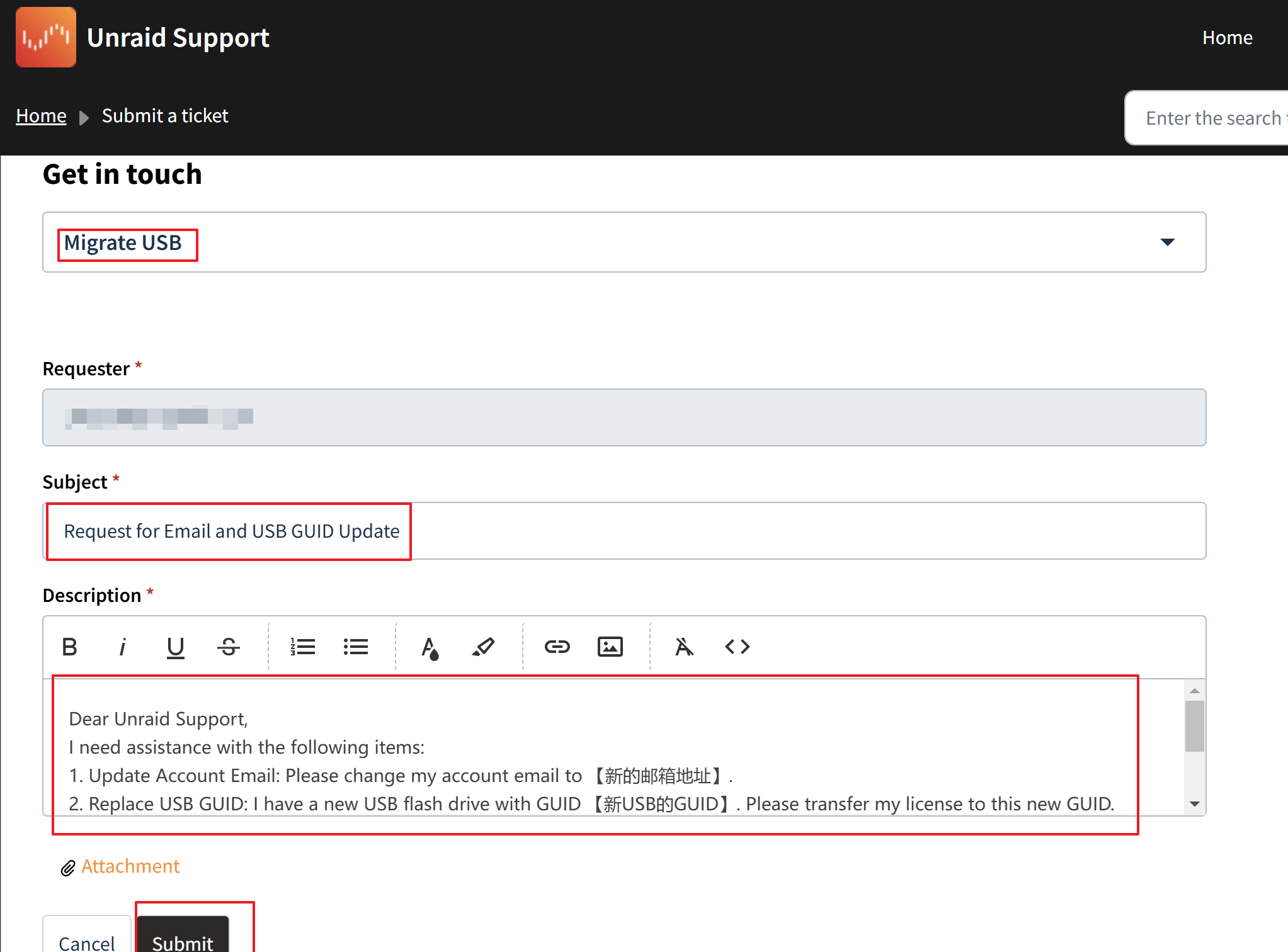Click inside the Description text area
1288x952 pixels.
point(613,747)
